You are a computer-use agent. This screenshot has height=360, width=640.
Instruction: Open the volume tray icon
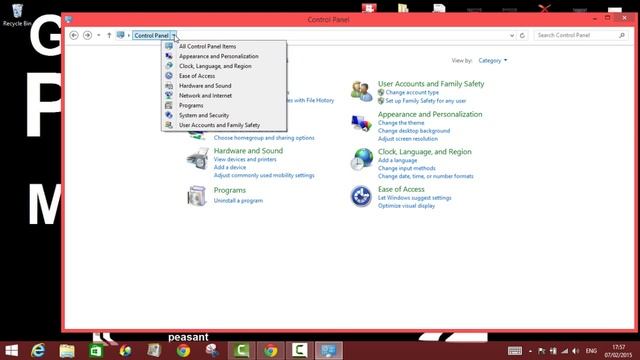point(576,351)
